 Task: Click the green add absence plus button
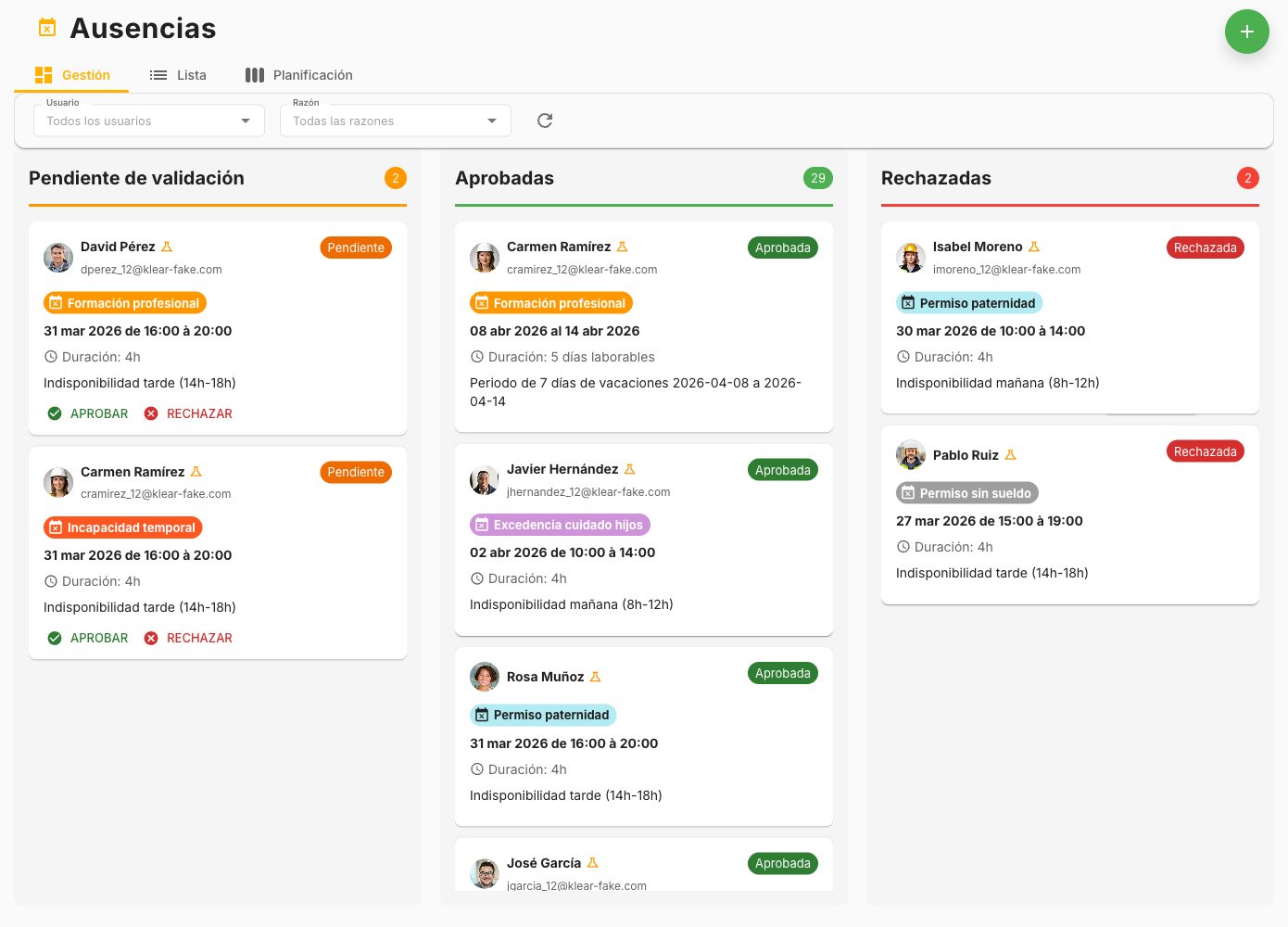pos(1246,32)
